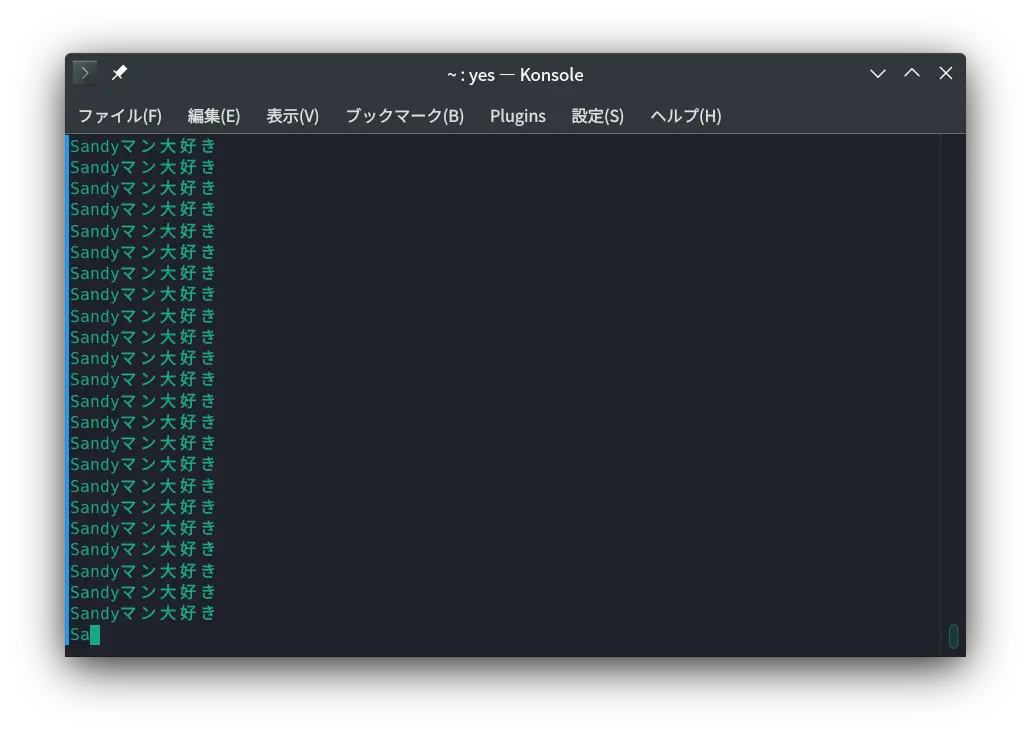Click empty terminal area right of the output
Screen dimensions: 1031x734
click(580, 380)
